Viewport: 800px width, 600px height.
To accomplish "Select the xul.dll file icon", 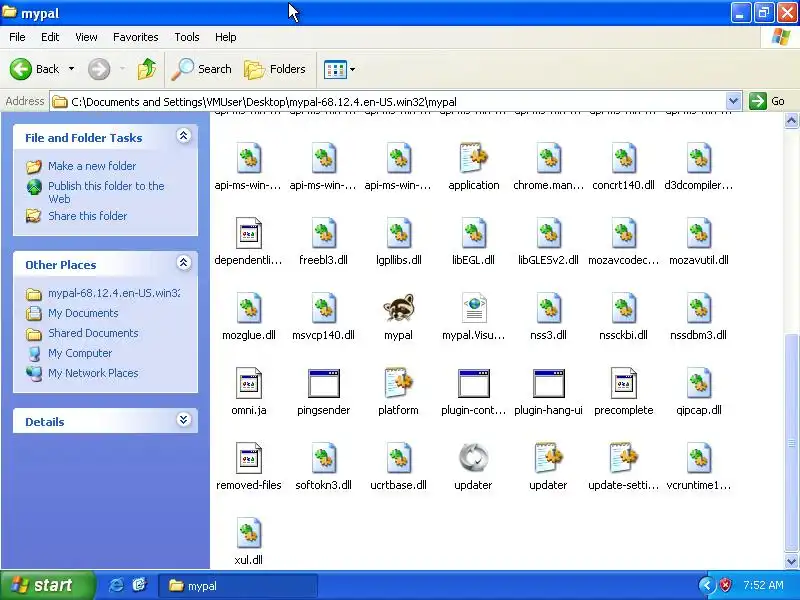I will pos(248,533).
